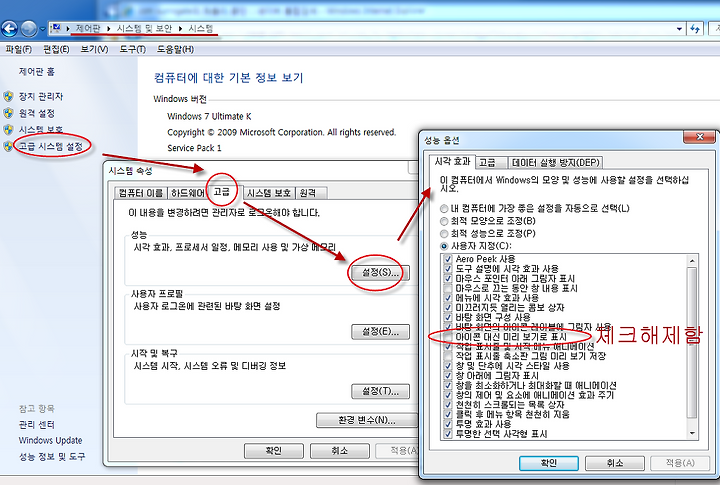This screenshot has width=720, height=485.
Task: Click 설정(S)... button under 성능
Action: click(380, 272)
